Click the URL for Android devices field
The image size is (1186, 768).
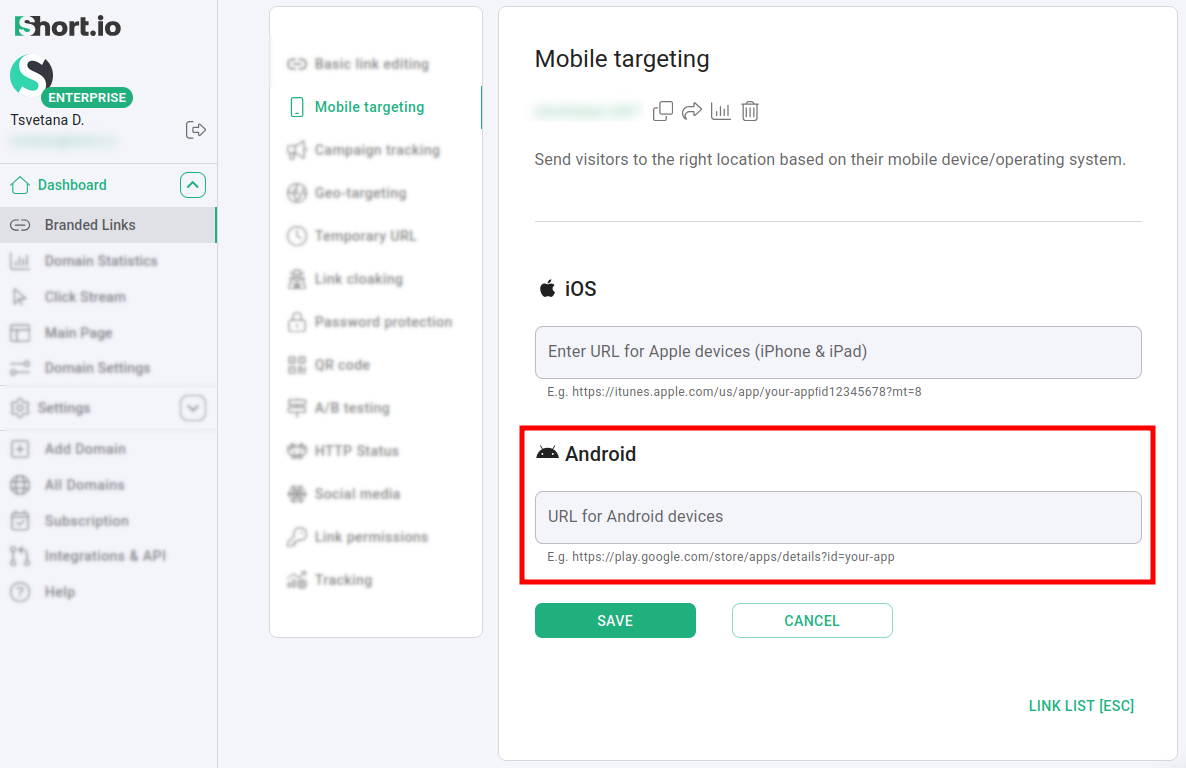[x=838, y=517]
